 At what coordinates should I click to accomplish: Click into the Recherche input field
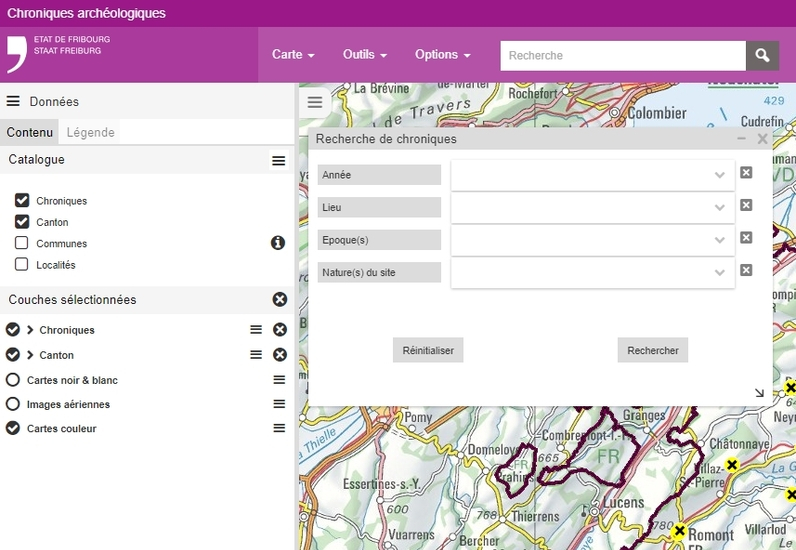pyautogui.click(x=622, y=56)
